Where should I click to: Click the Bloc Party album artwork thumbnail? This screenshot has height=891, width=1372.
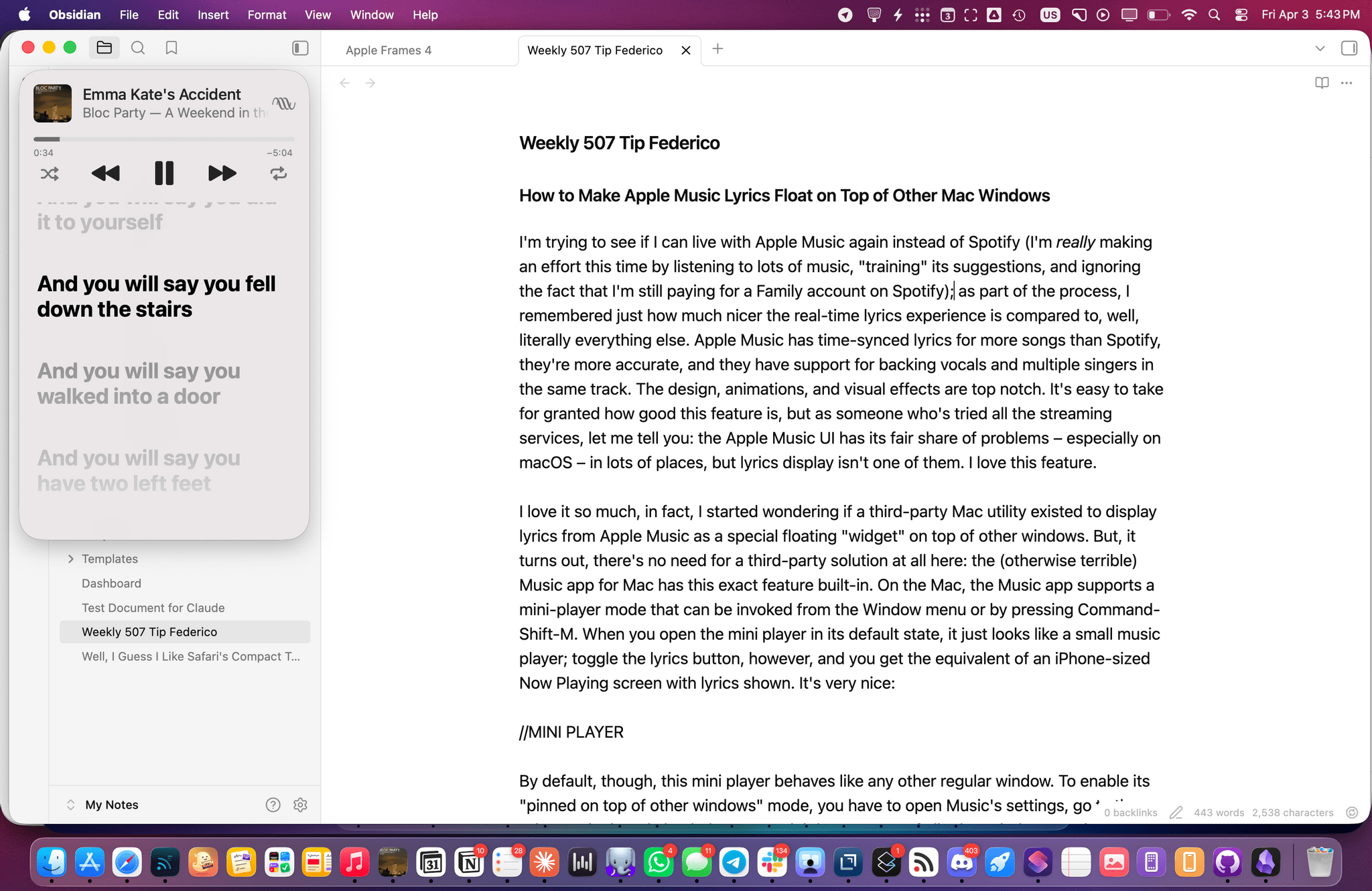53,103
